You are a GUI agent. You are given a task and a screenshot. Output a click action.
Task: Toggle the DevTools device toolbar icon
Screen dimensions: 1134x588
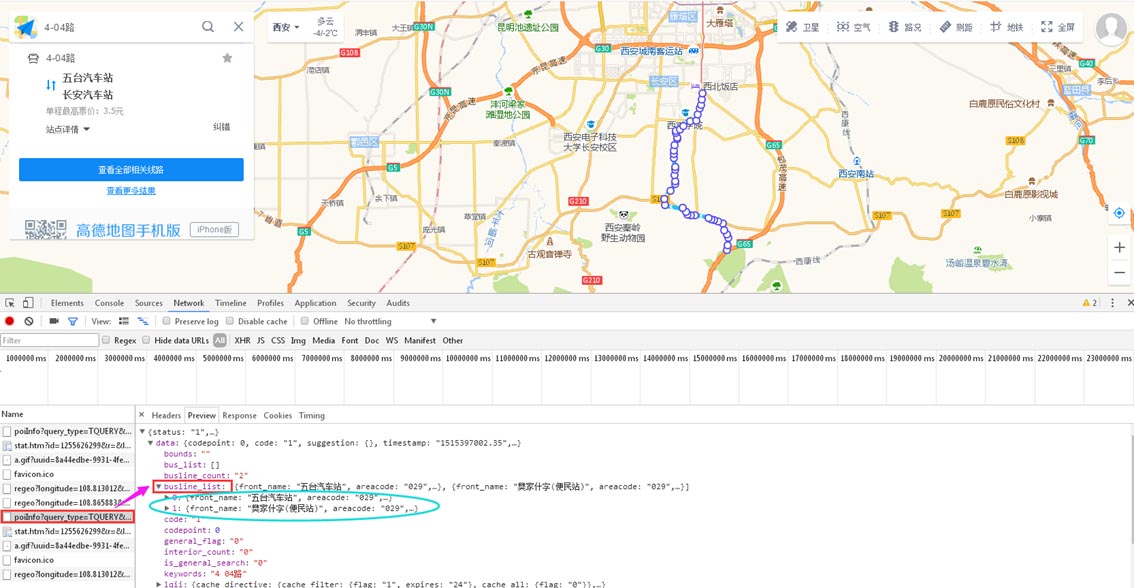point(27,303)
